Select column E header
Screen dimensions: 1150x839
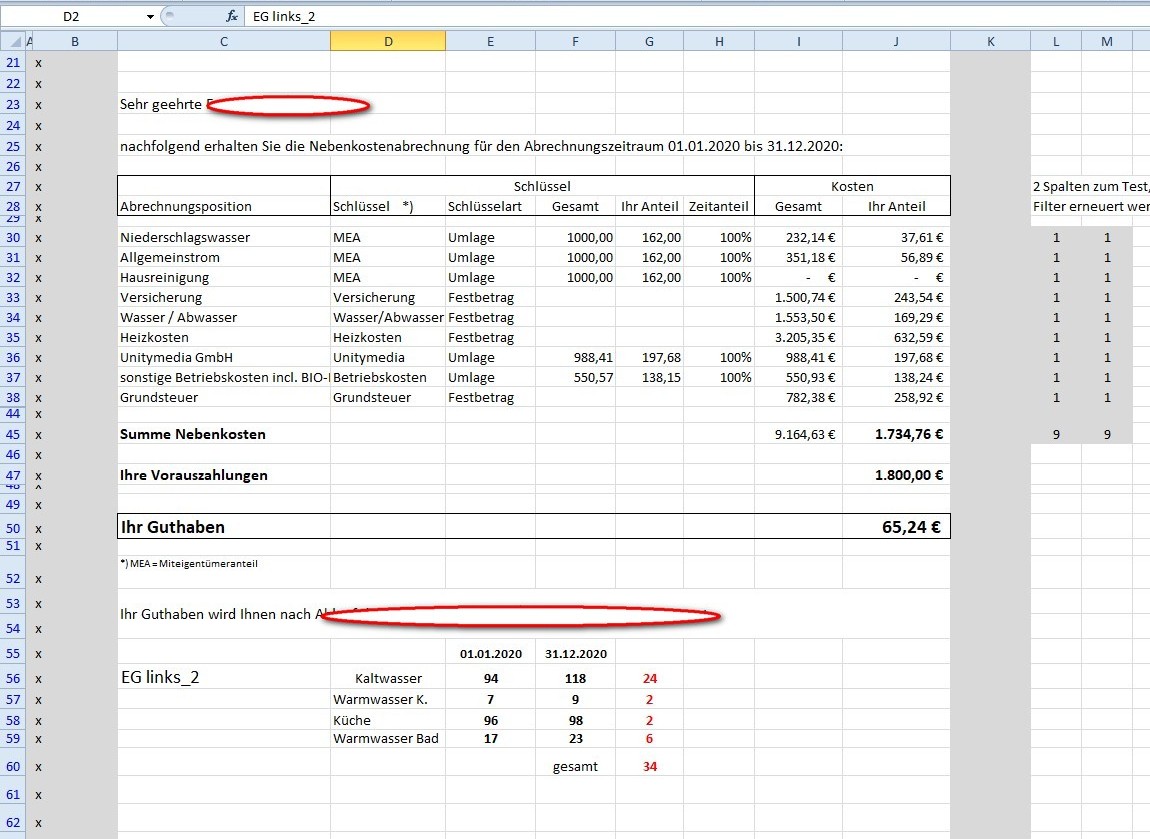(490, 42)
